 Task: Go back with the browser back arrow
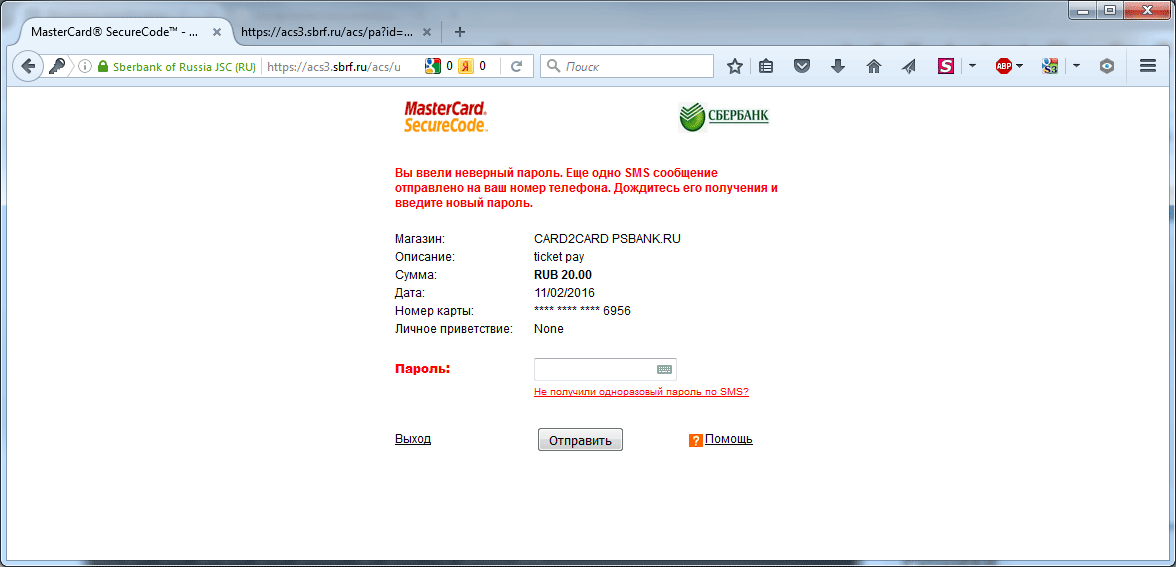point(28,66)
